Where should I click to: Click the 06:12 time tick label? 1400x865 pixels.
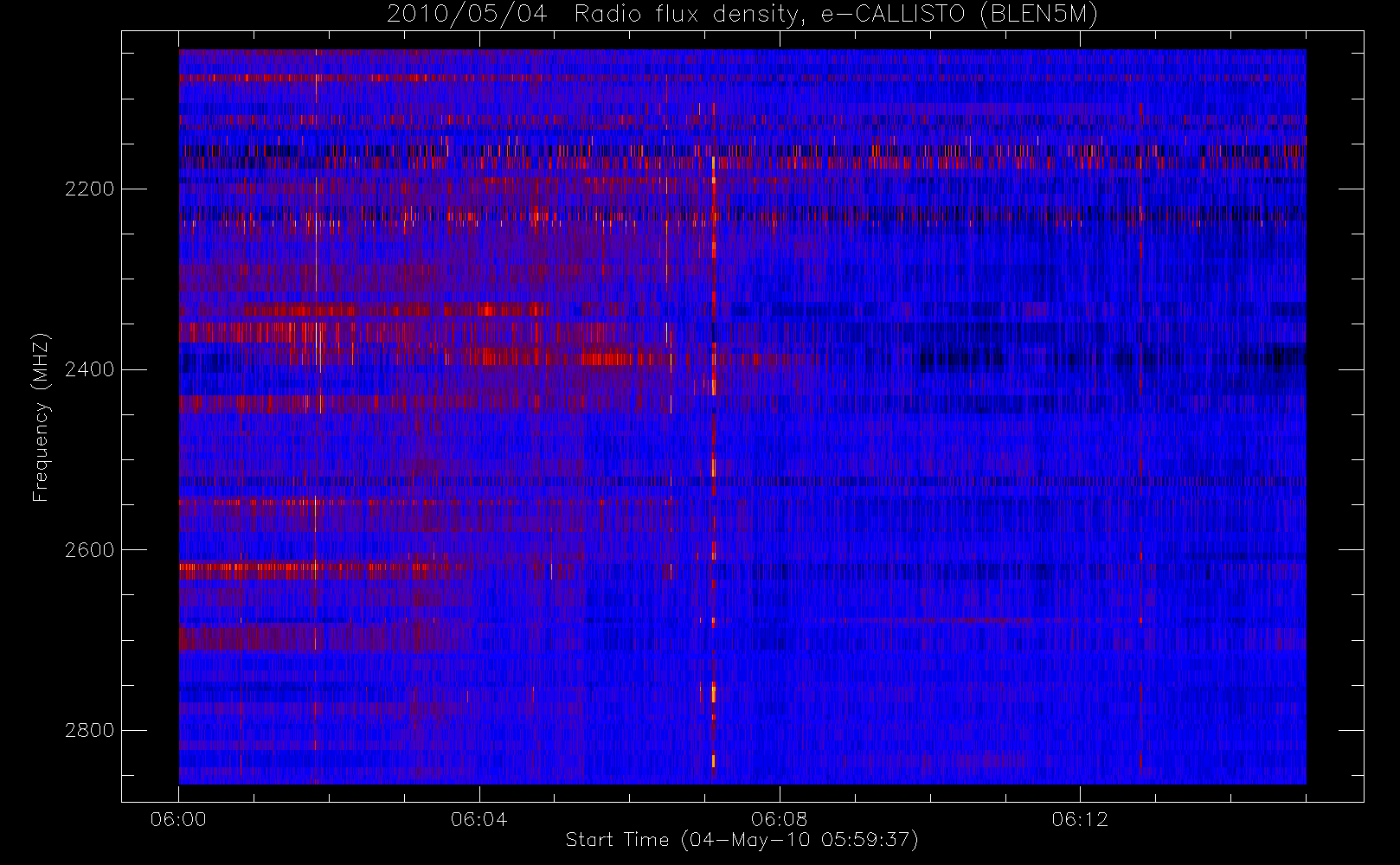(1080, 819)
